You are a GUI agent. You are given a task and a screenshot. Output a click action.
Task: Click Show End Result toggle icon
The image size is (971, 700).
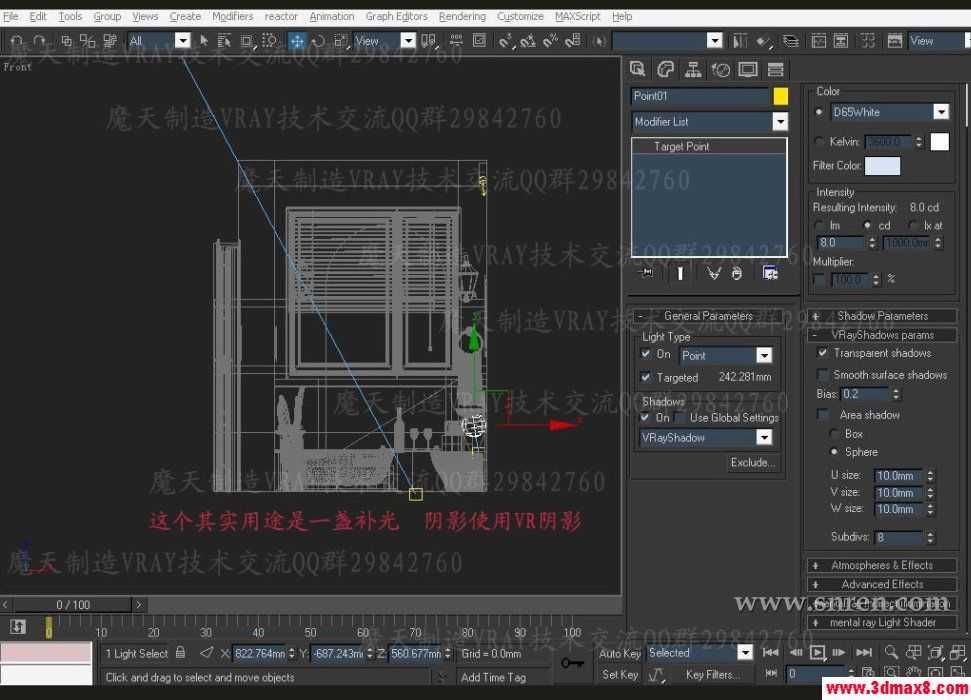679,273
